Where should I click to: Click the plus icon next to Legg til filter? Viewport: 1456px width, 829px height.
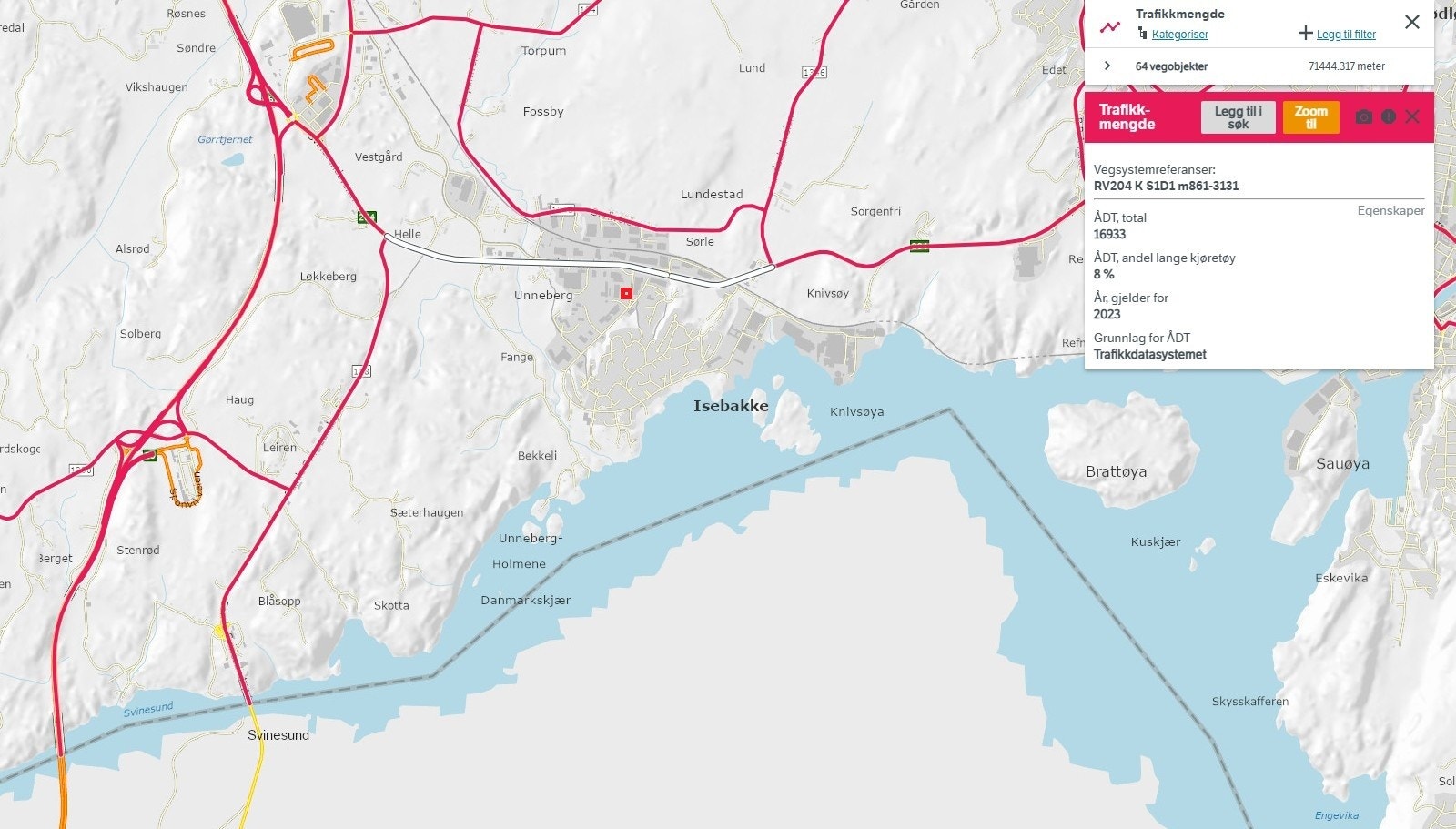click(1305, 34)
